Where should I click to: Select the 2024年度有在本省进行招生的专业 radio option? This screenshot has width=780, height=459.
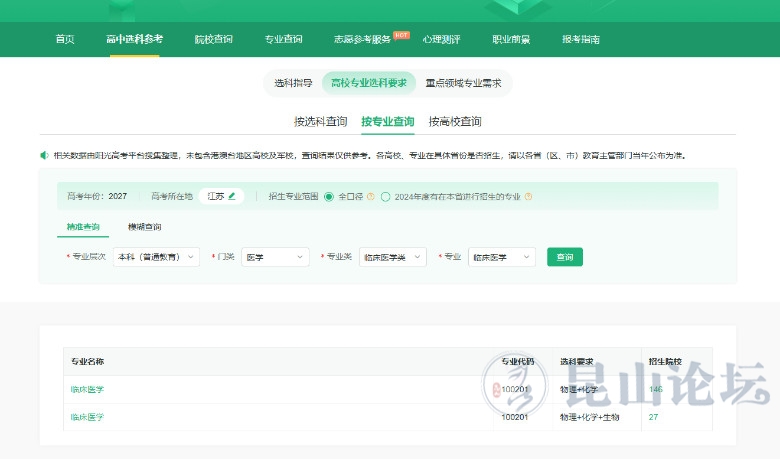click(386, 196)
